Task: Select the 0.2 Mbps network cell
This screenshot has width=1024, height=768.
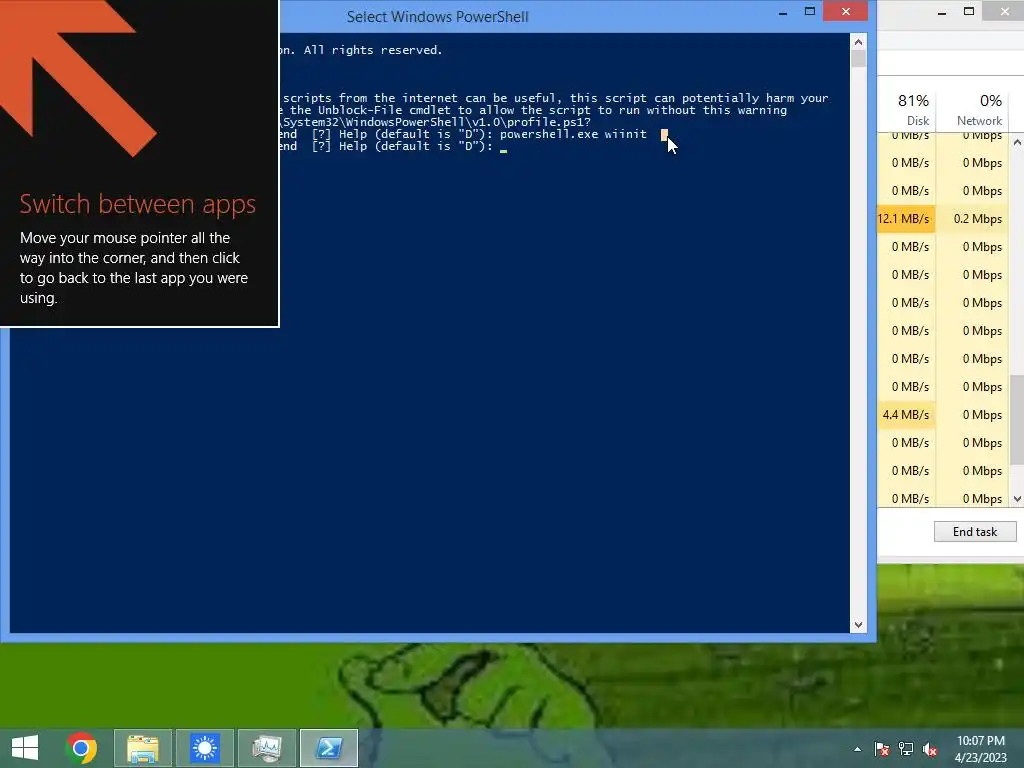Action: [x=973, y=219]
